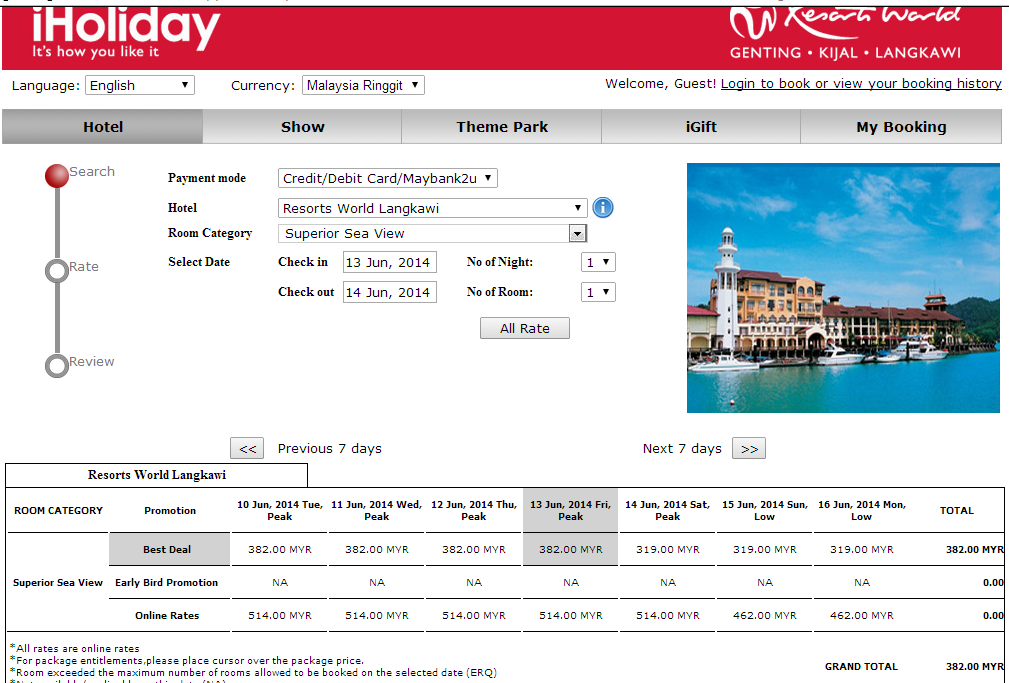1009x683 pixels.
Task: Click the 15 Jun, 2014 Sun column header
Action: point(764,510)
